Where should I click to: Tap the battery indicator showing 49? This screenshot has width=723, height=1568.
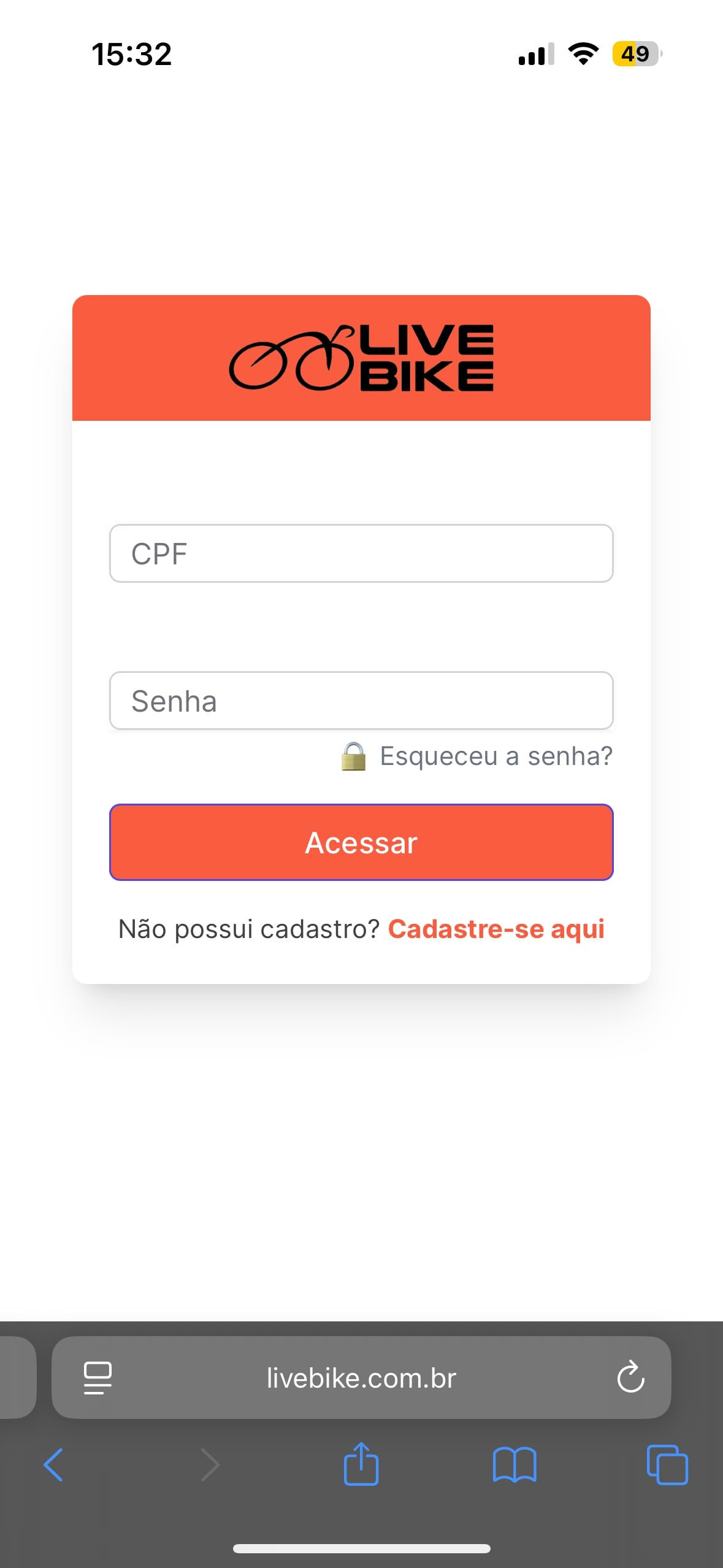(x=637, y=54)
